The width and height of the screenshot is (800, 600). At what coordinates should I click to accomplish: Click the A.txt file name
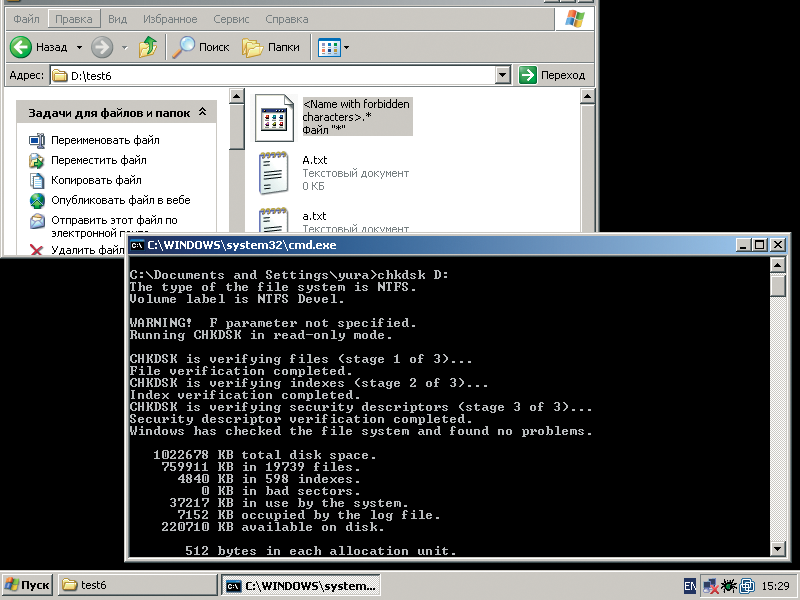point(315,160)
